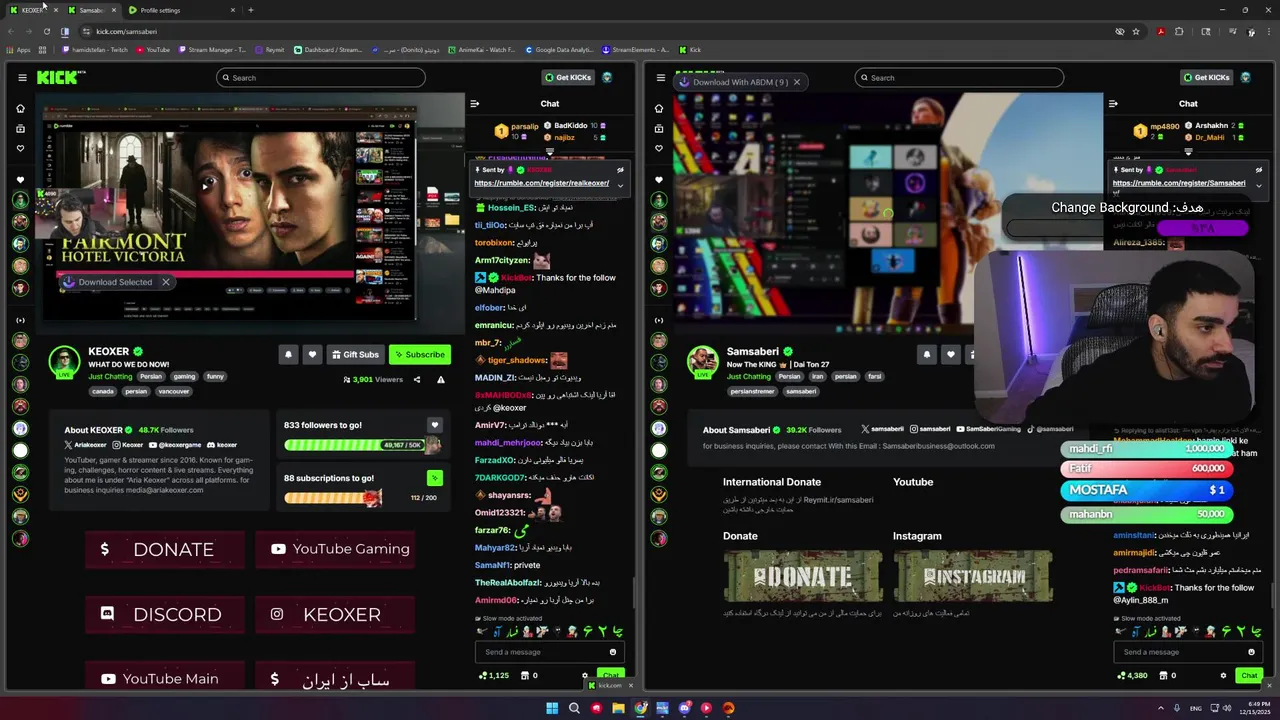The image size is (1280, 720).
Task: Open the hamburger menu in KEOXER window
Action: tap(22, 77)
